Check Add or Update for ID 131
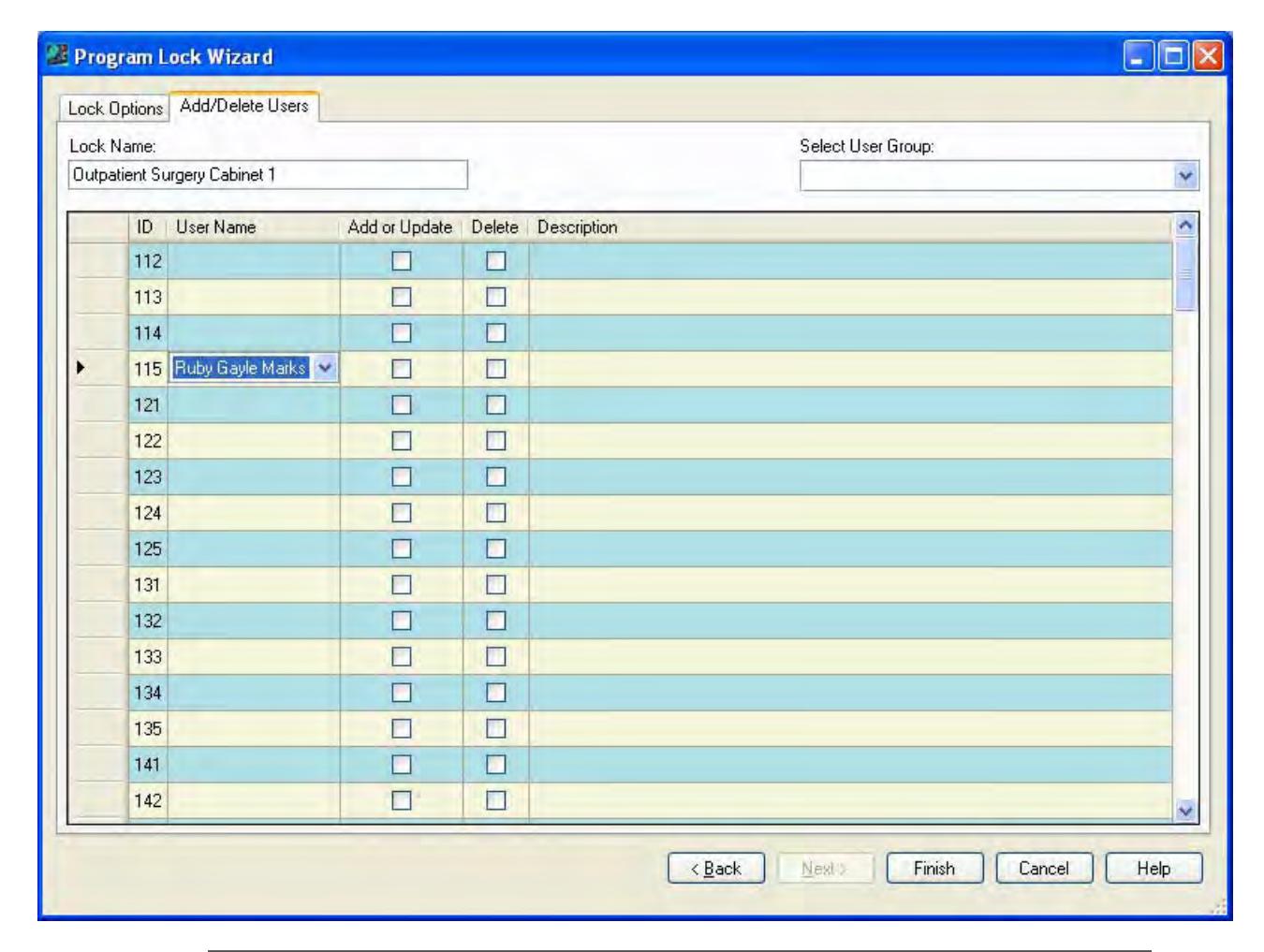Image resolution: width=1264 pixels, height=952 pixels. point(402,585)
